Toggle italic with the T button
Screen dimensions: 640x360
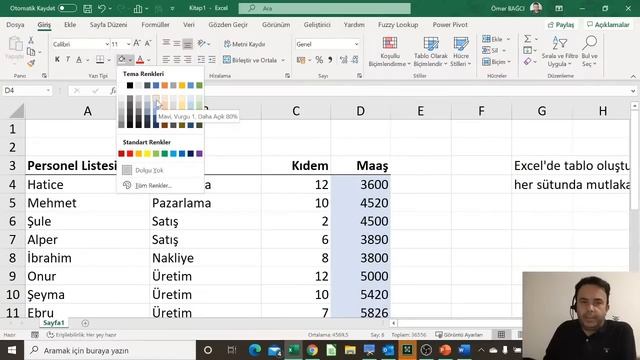tap(68, 60)
